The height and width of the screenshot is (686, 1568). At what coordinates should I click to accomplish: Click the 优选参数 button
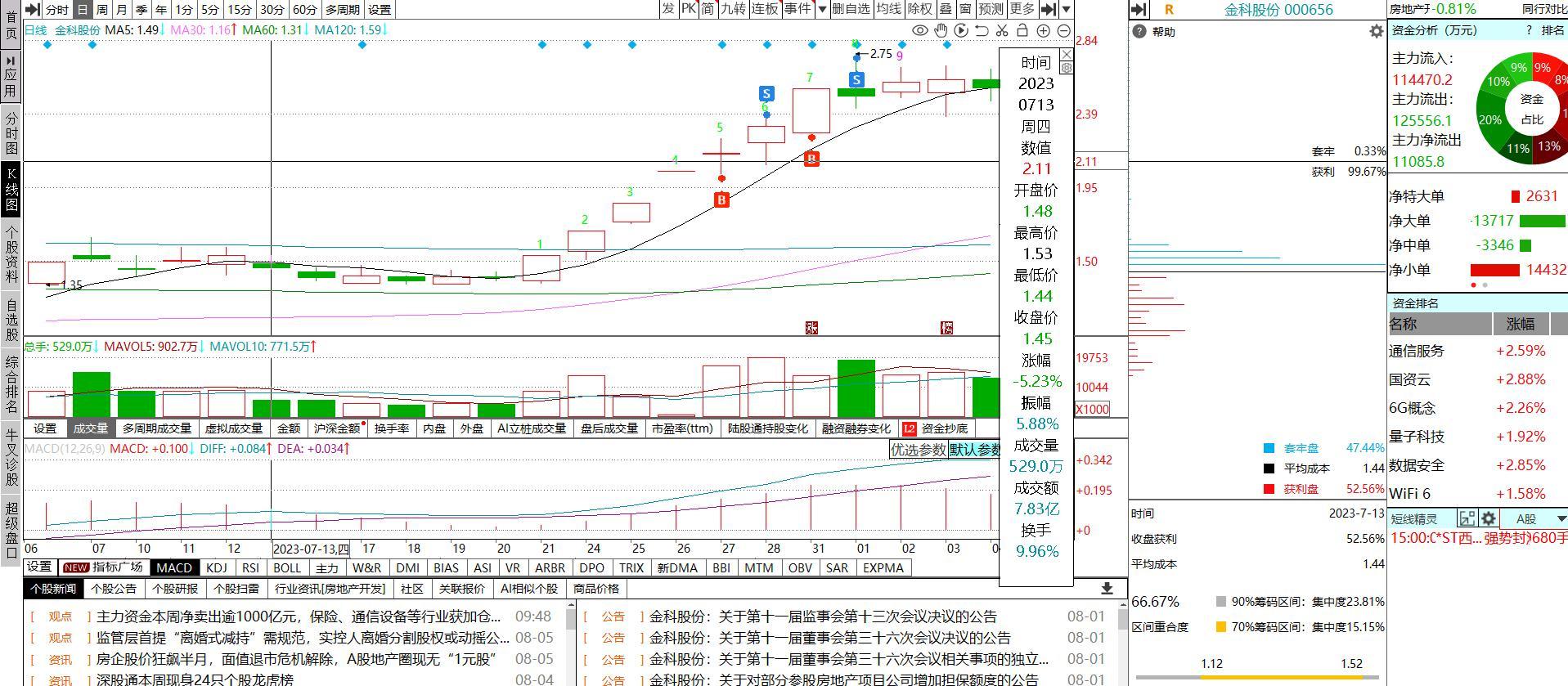tap(919, 450)
